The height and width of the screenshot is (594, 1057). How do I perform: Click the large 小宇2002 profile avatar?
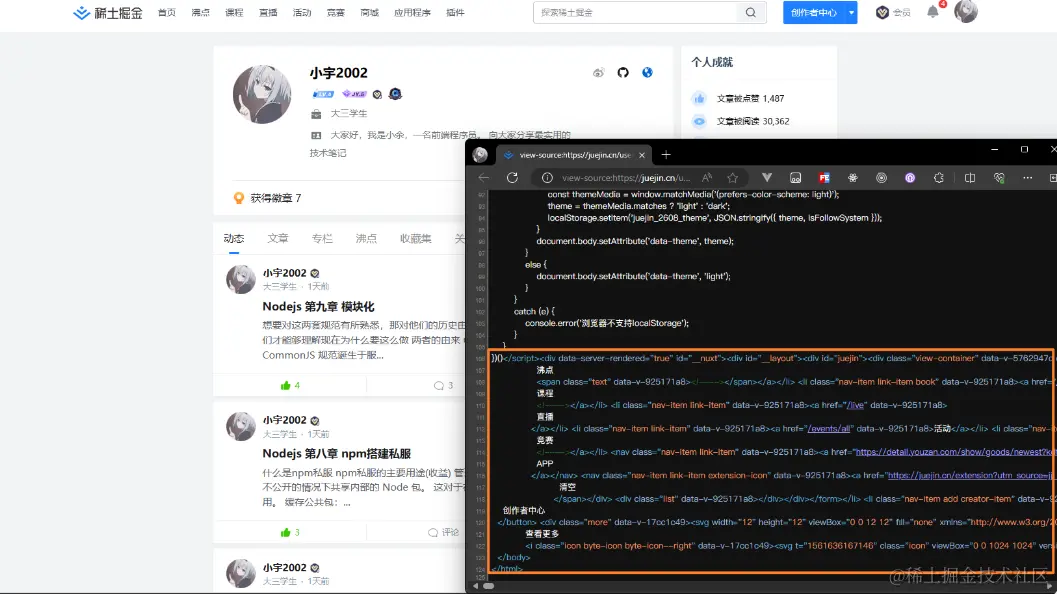pos(262,94)
